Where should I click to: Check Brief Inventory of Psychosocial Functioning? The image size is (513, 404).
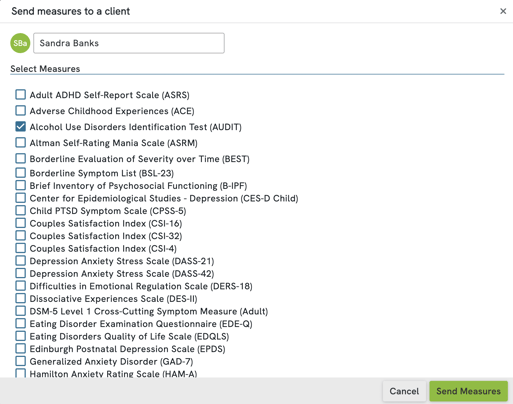click(x=20, y=185)
